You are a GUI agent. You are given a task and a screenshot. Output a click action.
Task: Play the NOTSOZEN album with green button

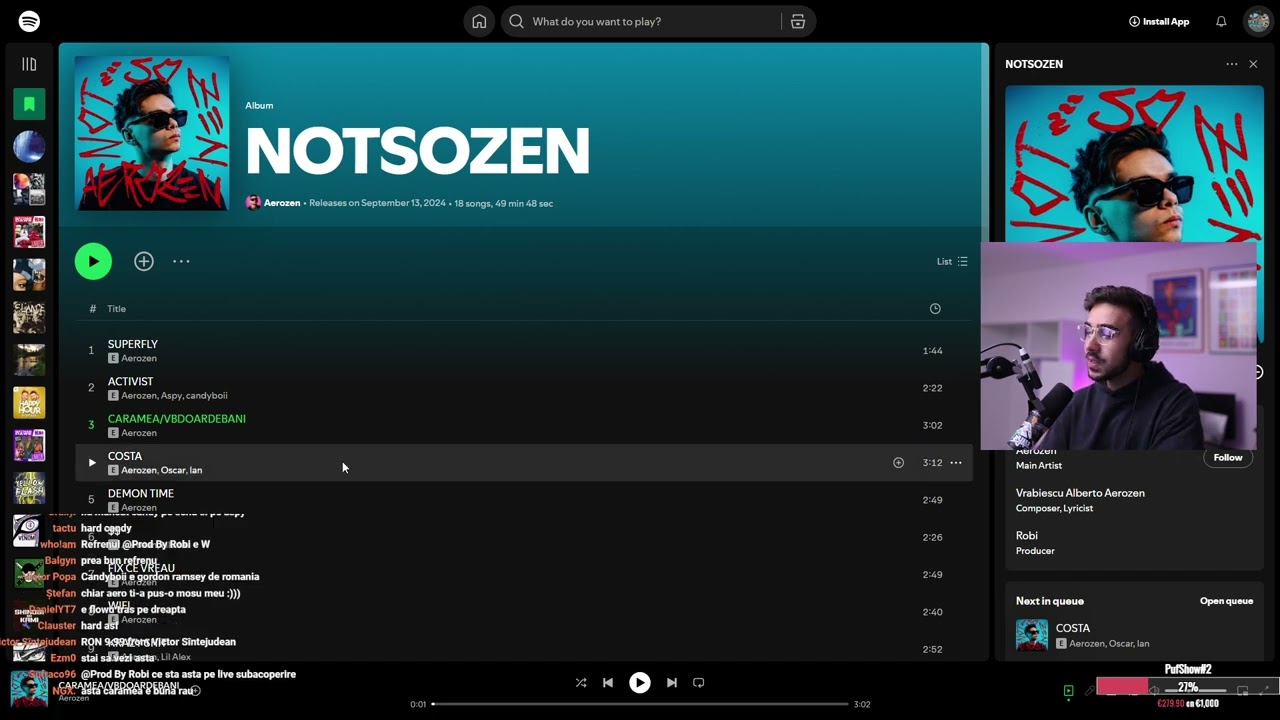[93, 261]
